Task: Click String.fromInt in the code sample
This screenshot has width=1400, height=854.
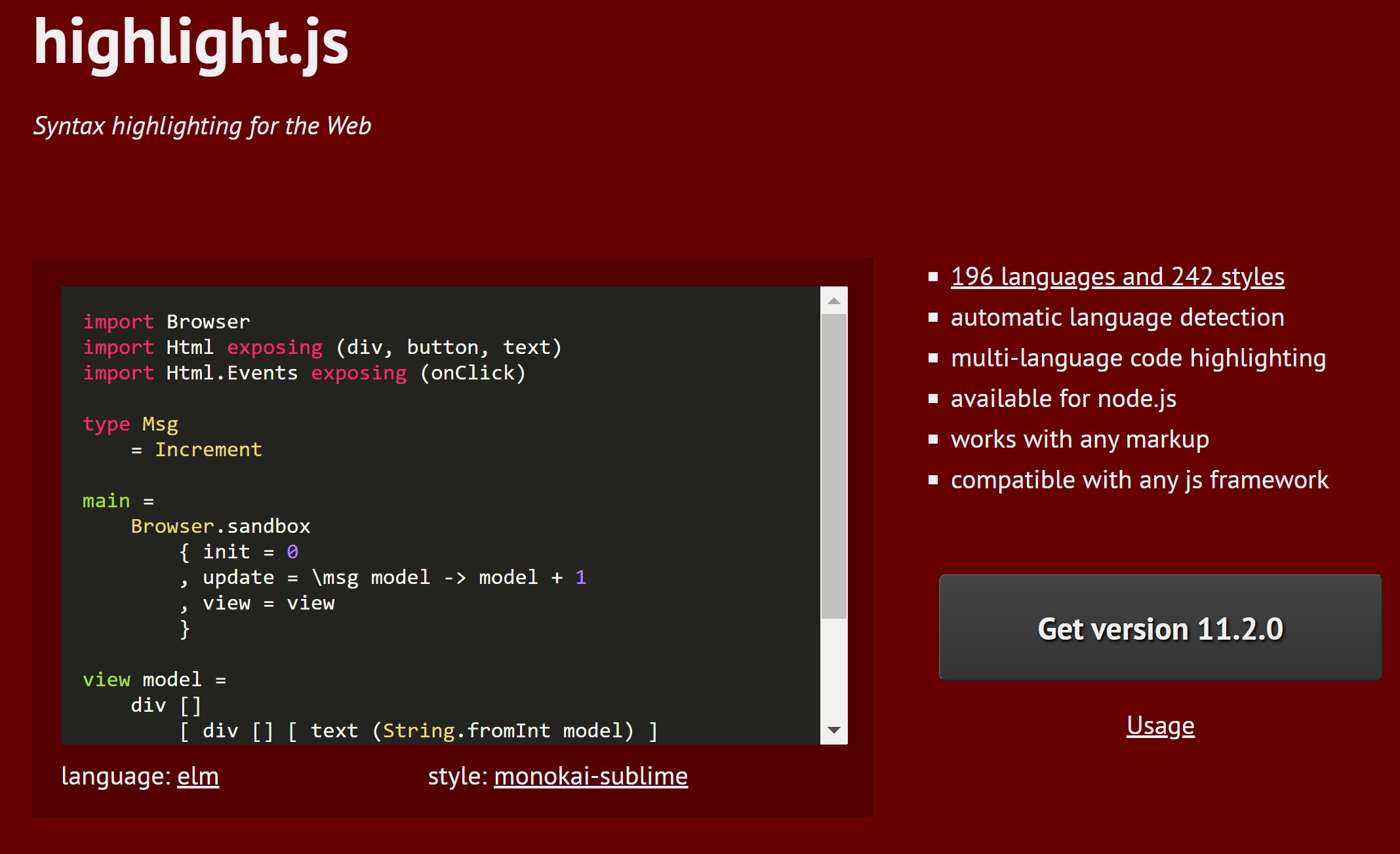Action: click(466, 731)
